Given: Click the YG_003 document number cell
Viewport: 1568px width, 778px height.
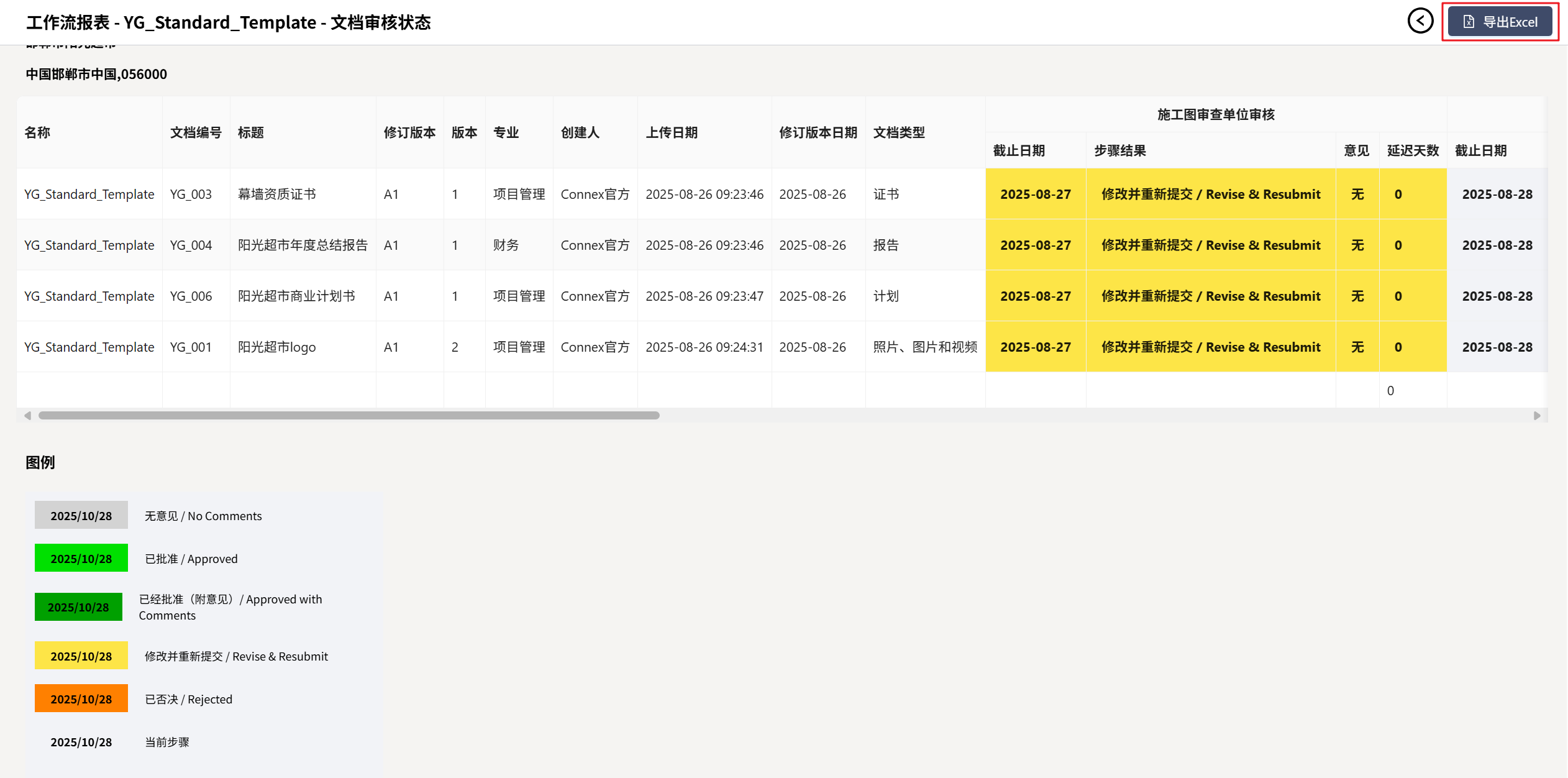Looking at the screenshot, I should point(191,194).
